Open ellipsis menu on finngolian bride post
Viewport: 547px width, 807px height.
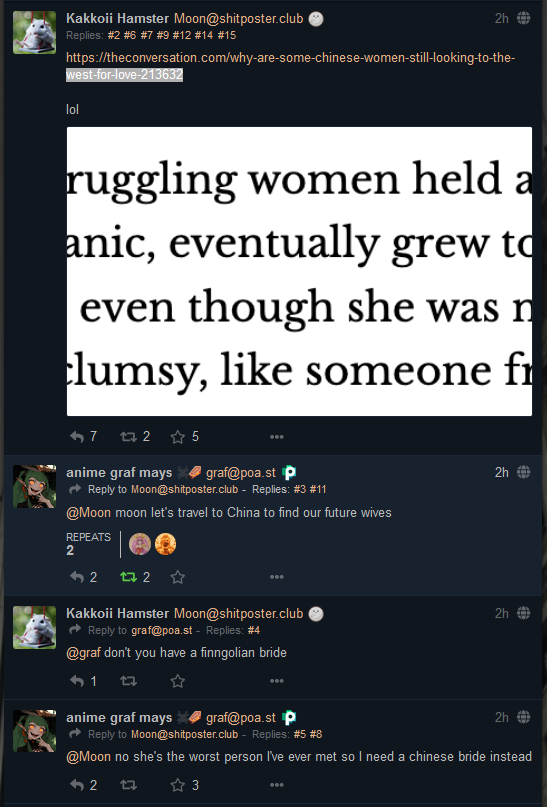point(277,681)
